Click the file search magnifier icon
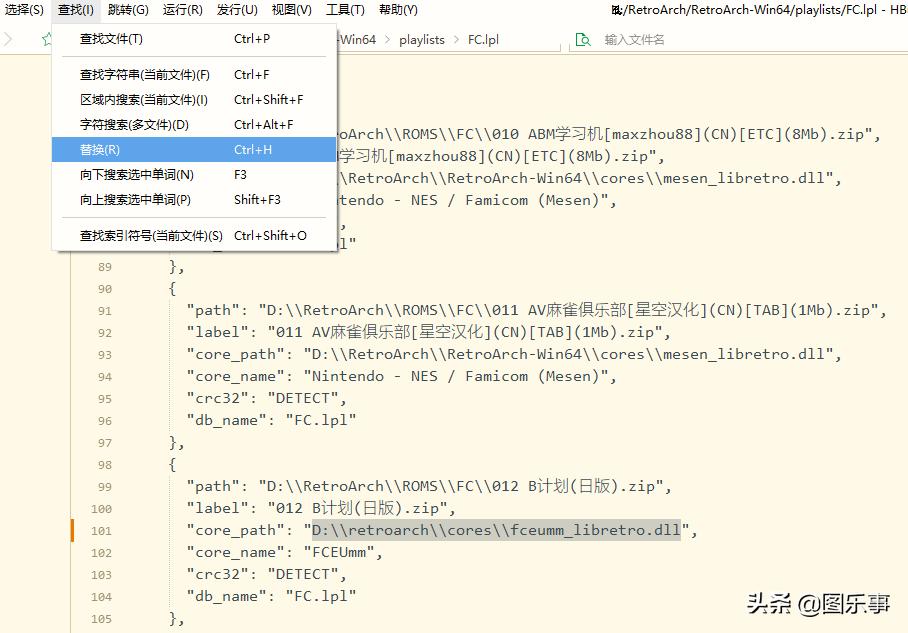 pos(583,39)
